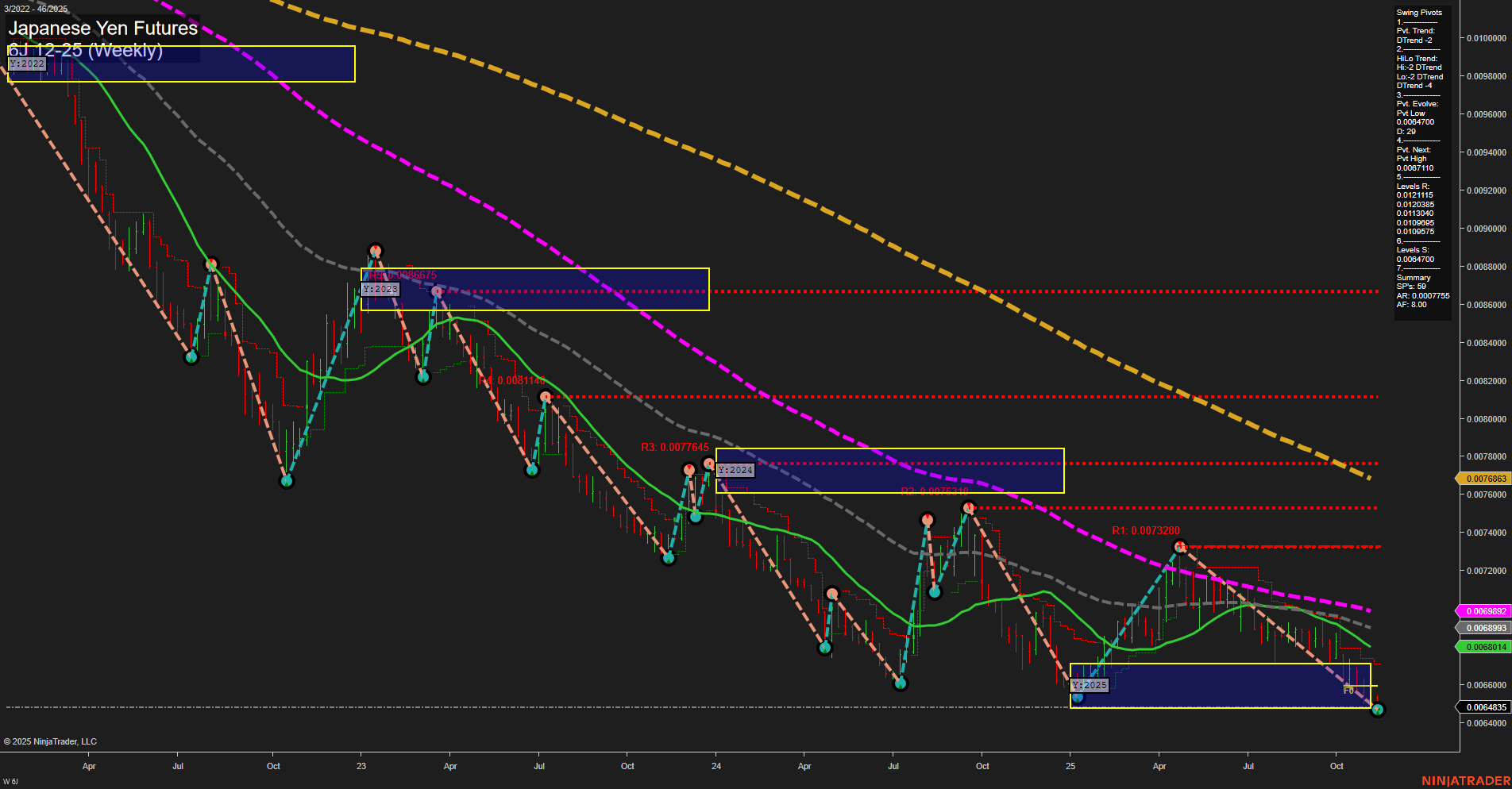Switch to the W 6J tab at bottom left
Screen dimensions: 1512x789
11,780
